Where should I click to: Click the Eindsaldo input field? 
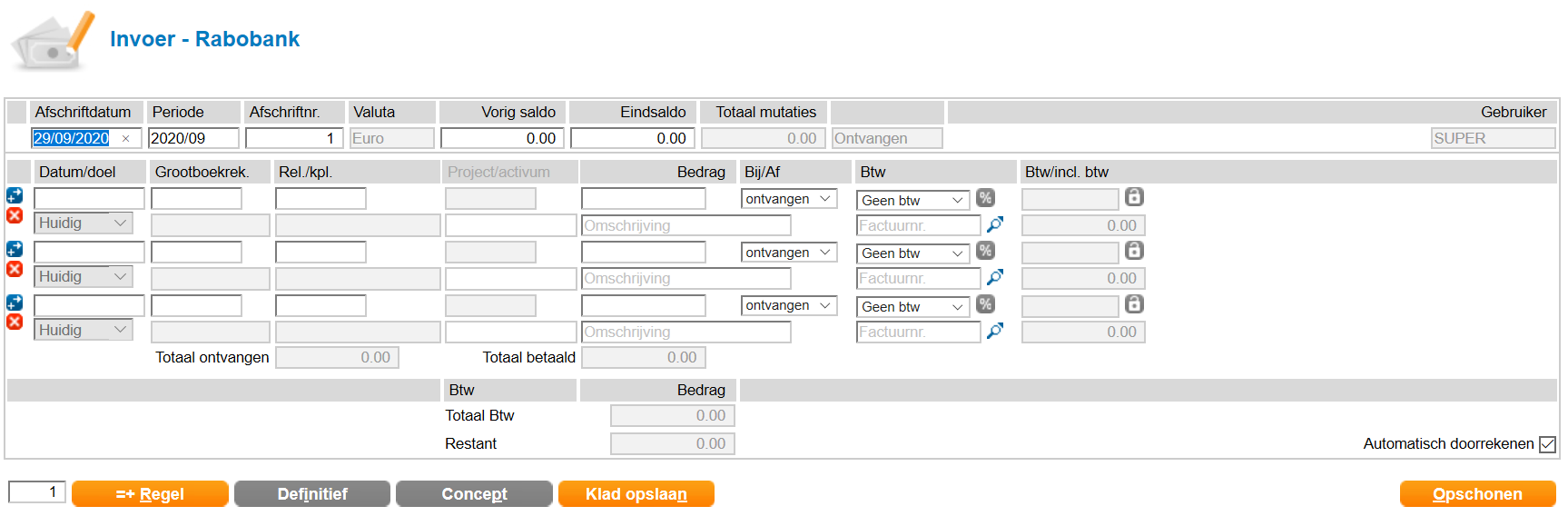pos(633,138)
